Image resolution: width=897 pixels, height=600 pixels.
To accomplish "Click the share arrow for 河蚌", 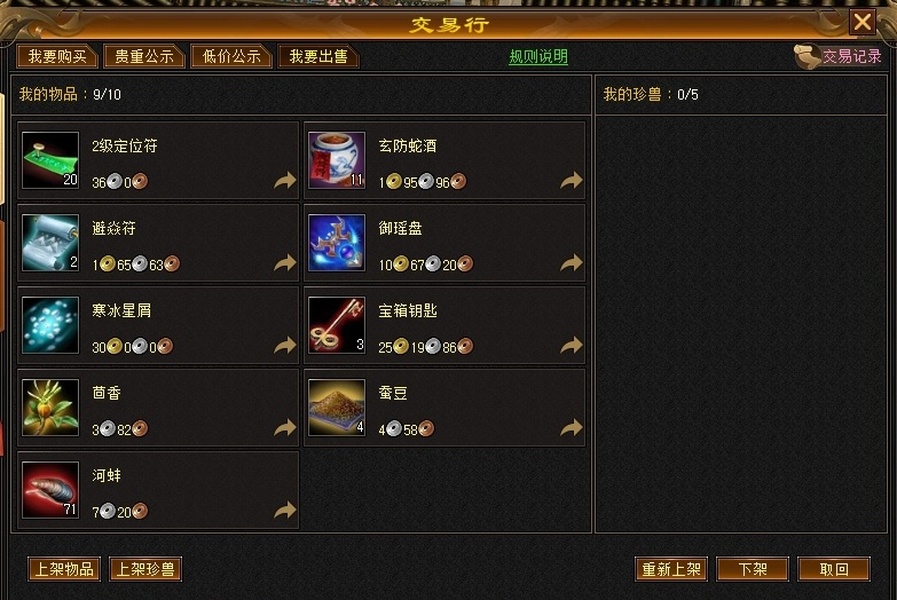I will (285, 509).
